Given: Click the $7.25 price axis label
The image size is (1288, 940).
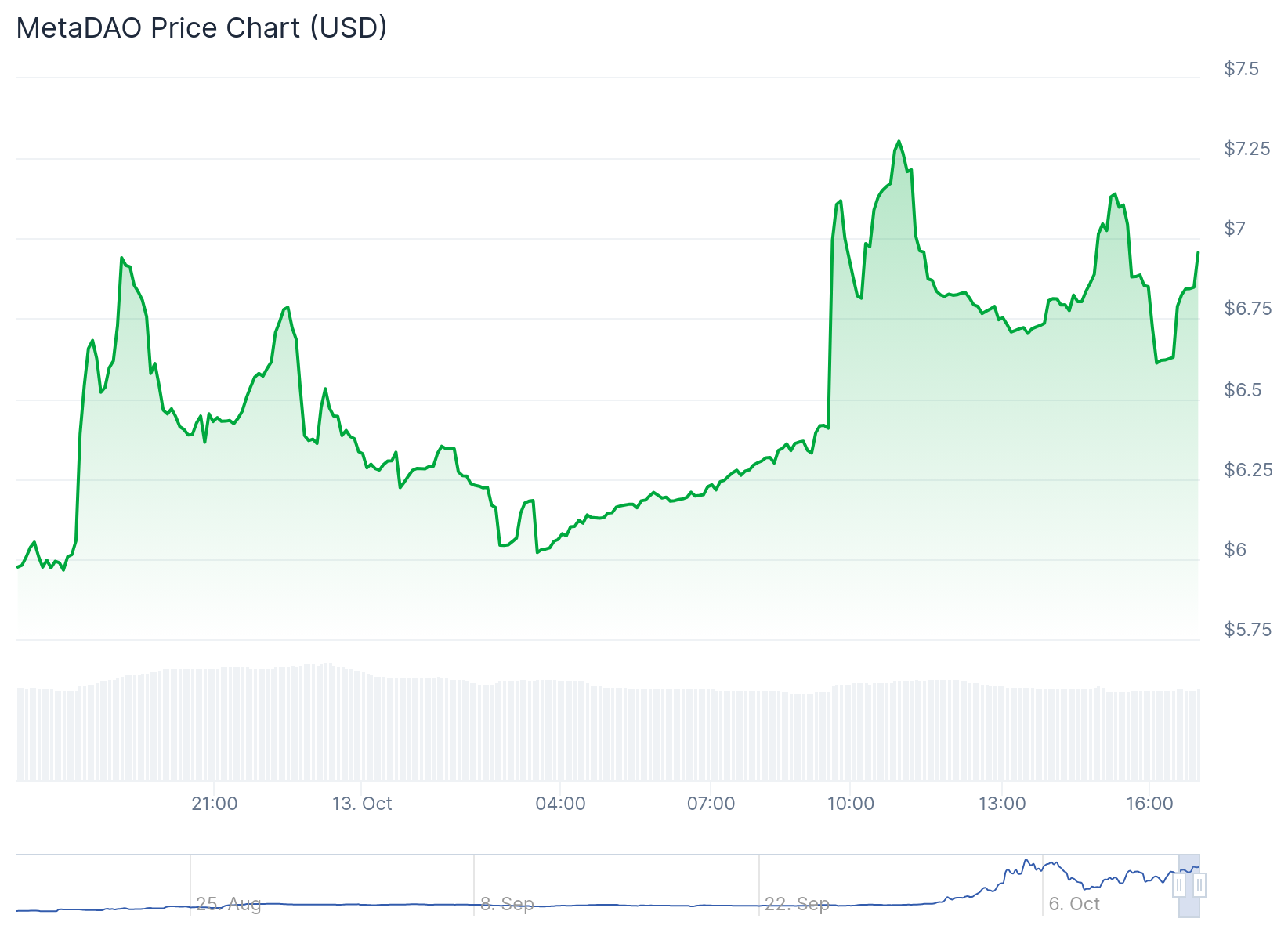Looking at the screenshot, I should 1247,149.
